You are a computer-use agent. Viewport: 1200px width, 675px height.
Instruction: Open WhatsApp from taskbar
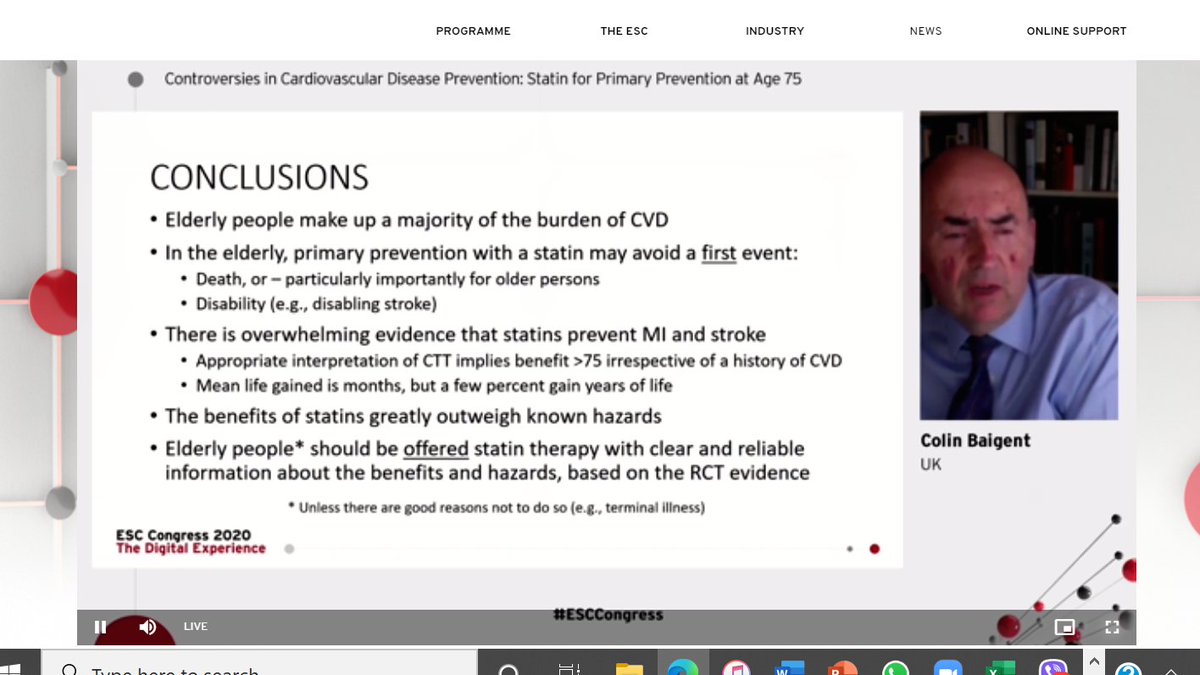(894, 668)
